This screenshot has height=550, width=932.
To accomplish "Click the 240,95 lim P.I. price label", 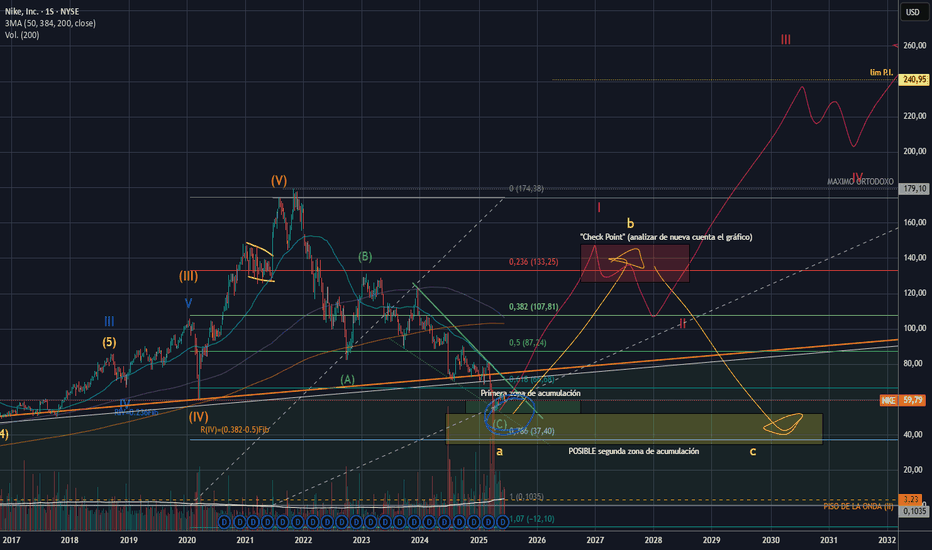I will [913, 79].
